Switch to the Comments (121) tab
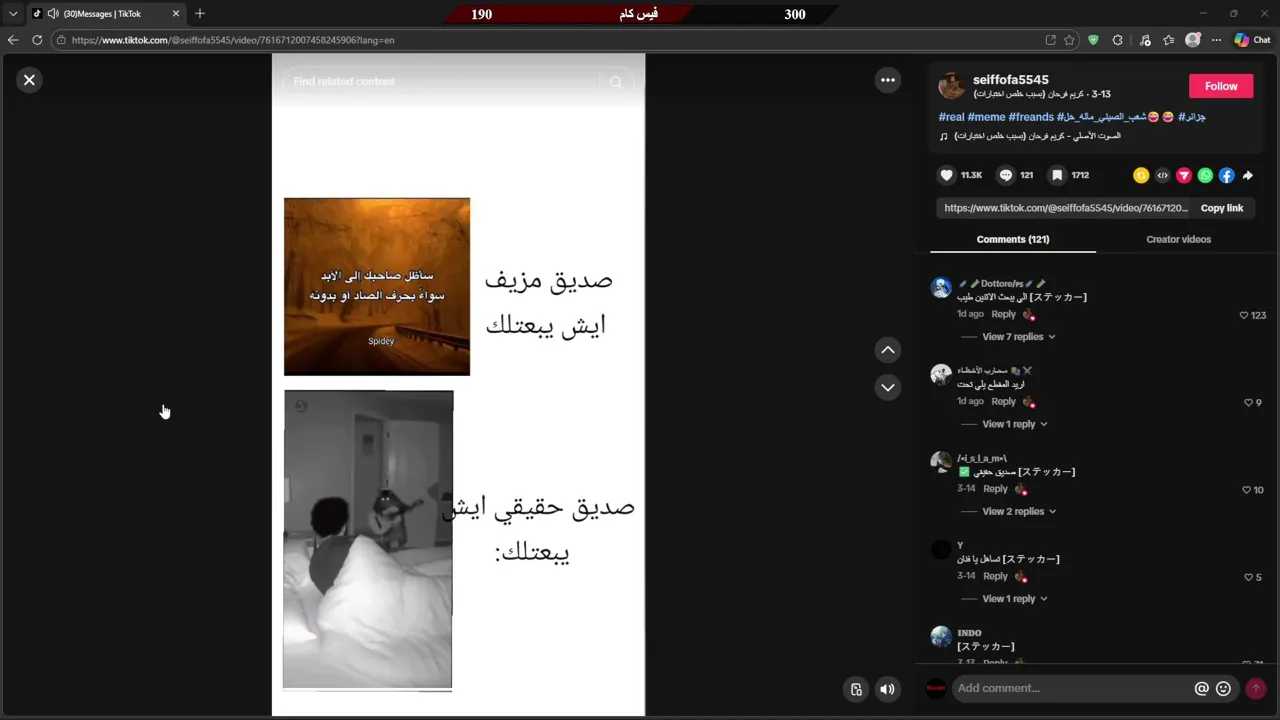Image resolution: width=1280 pixels, height=720 pixels. pos(1012,240)
